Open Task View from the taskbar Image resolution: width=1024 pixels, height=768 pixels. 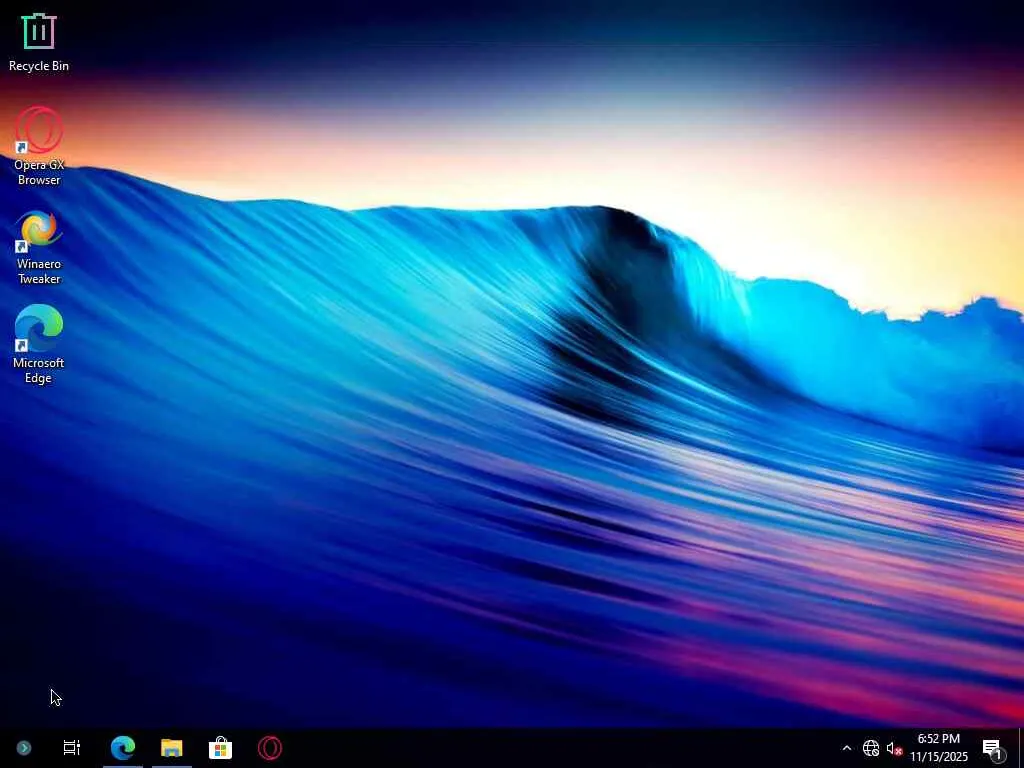pyautogui.click(x=71, y=748)
